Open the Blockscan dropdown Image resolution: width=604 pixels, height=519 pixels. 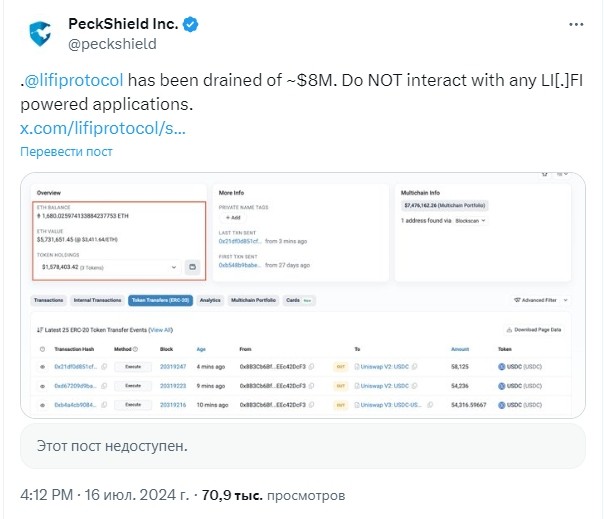tap(470, 221)
